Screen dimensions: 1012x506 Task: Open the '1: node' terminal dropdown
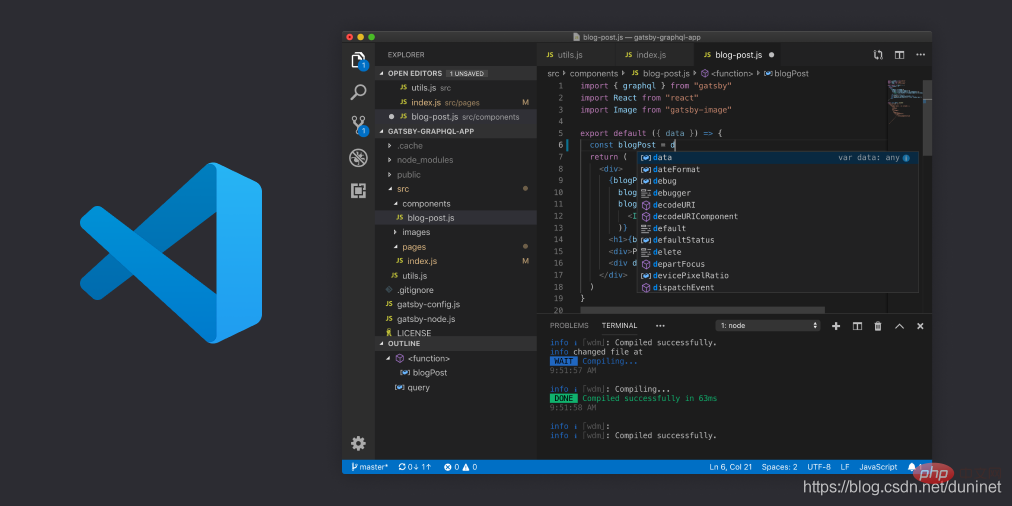[767, 326]
